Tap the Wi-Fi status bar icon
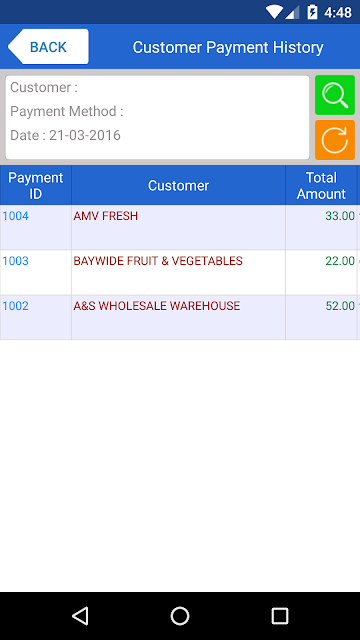Screen dimensions: 360x640 (273, 12)
